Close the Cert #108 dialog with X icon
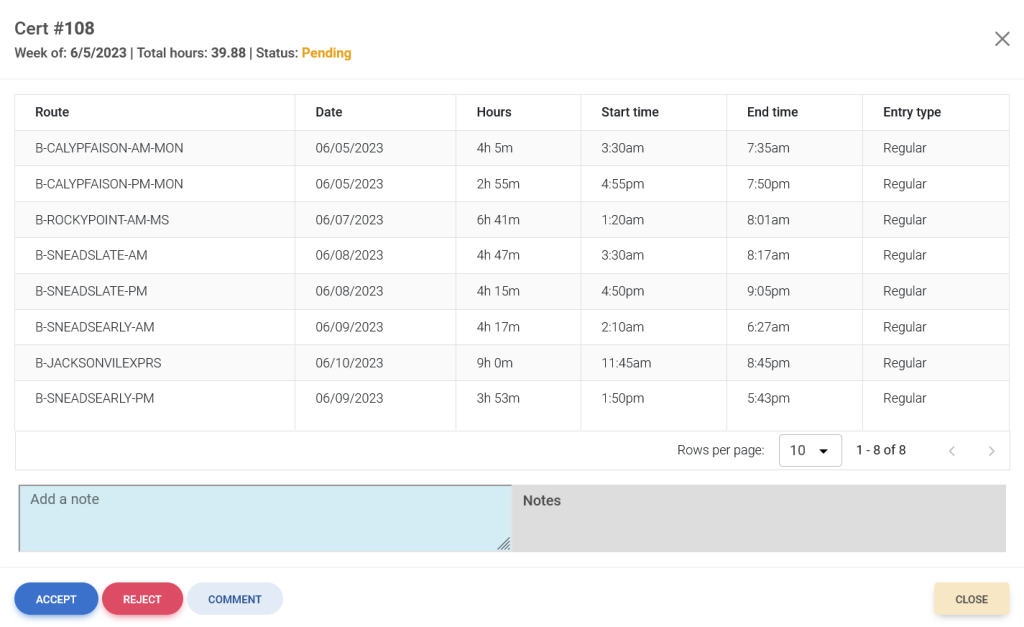This screenshot has height=627, width=1024. coord(1001,39)
